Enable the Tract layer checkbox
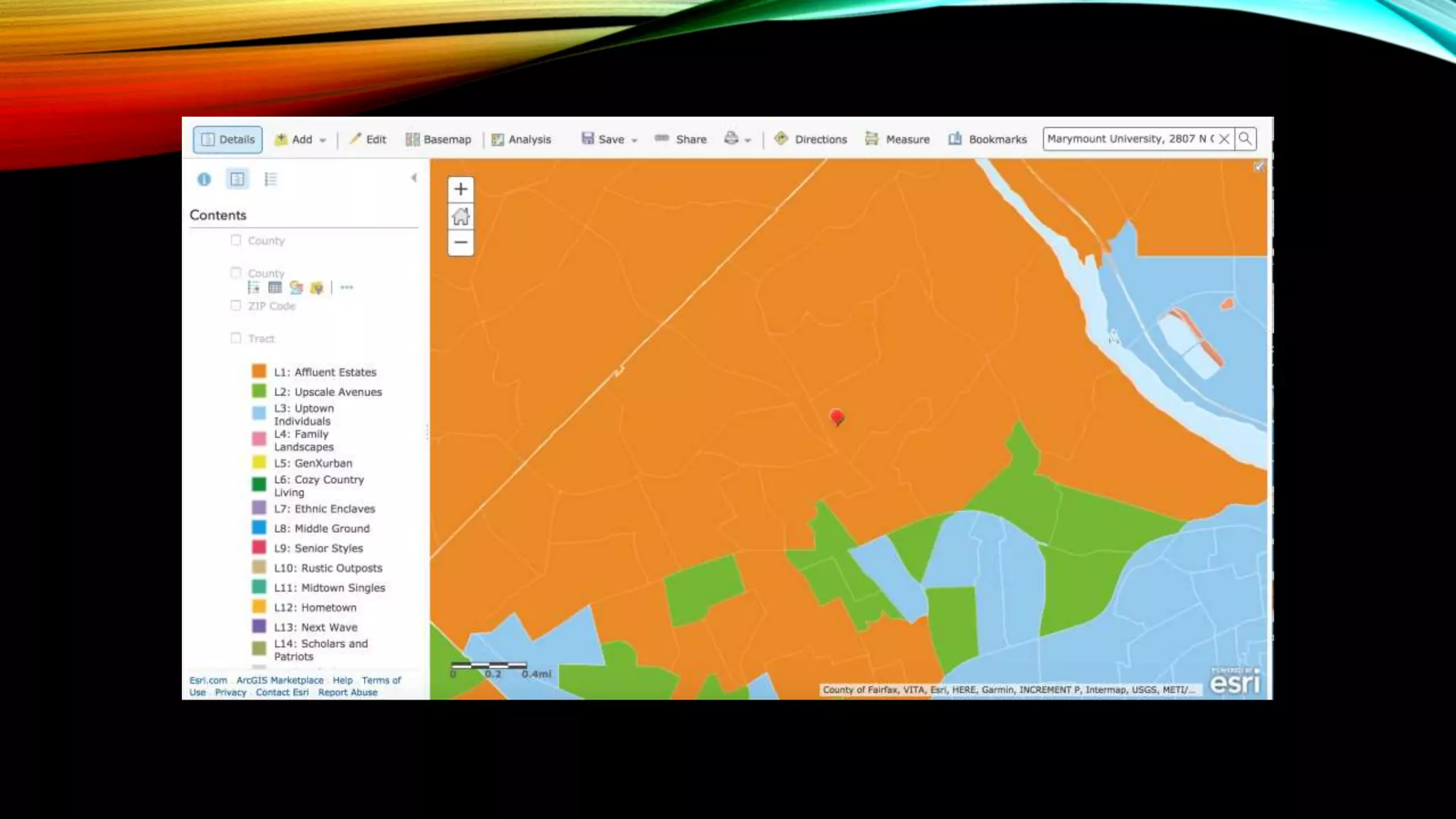 (236, 338)
